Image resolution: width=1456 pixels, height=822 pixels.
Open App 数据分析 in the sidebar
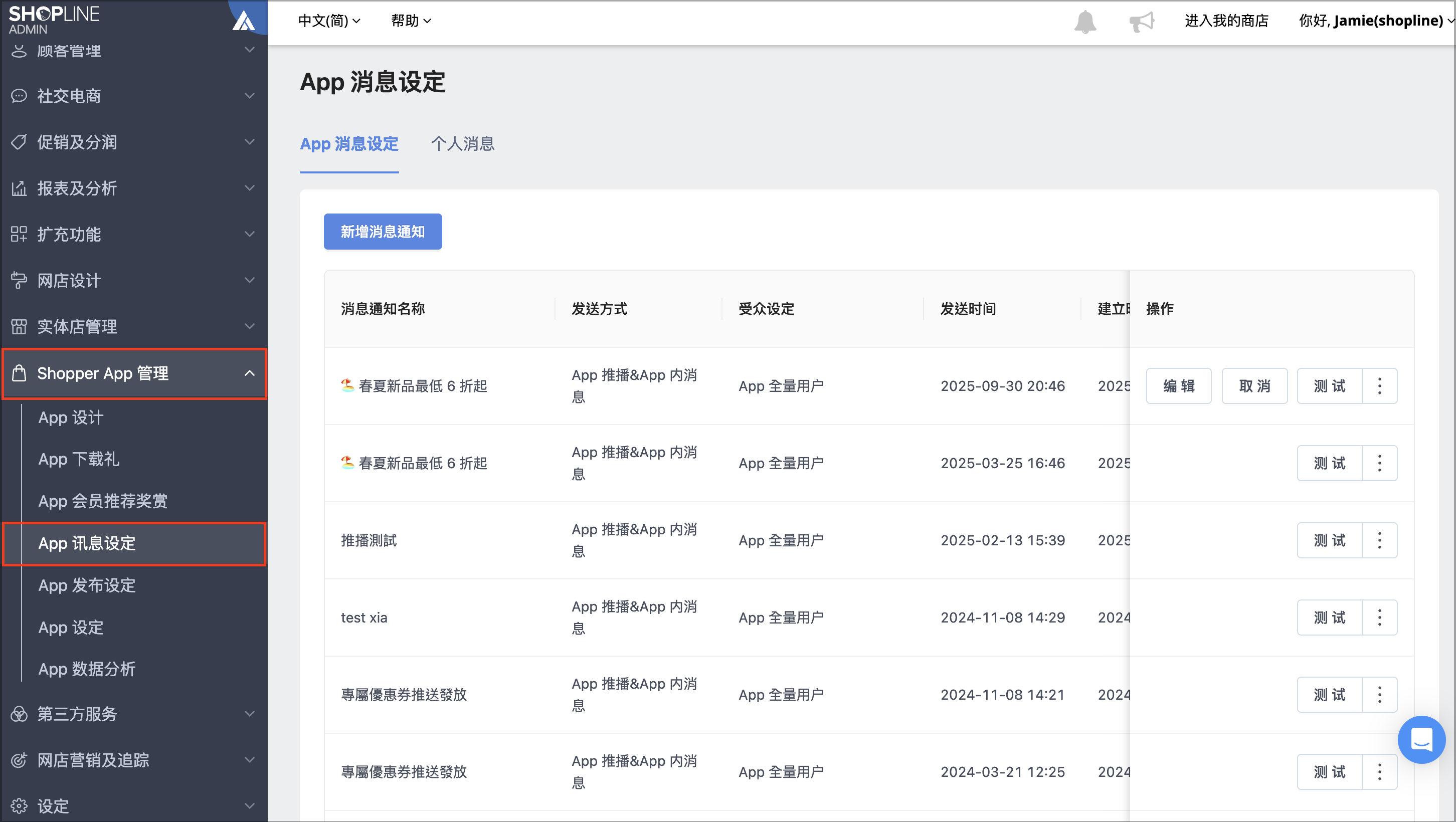pyautogui.click(x=87, y=669)
